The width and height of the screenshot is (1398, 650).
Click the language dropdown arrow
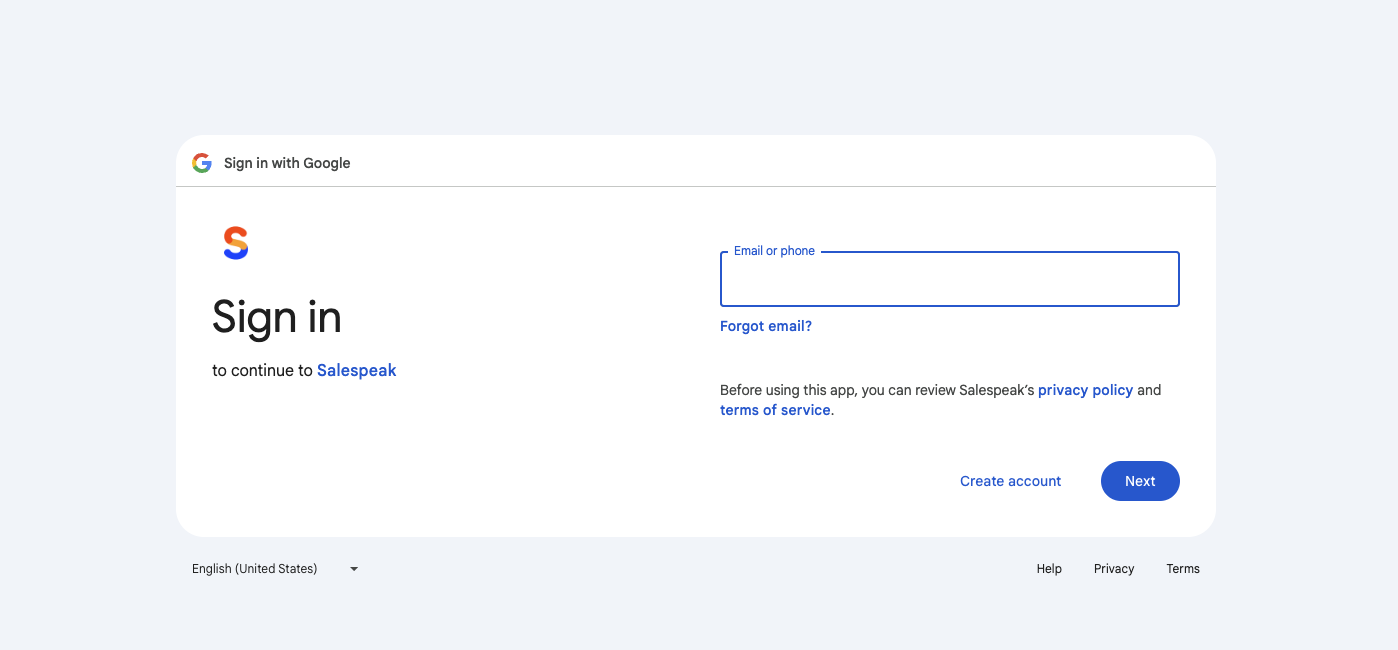354,569
